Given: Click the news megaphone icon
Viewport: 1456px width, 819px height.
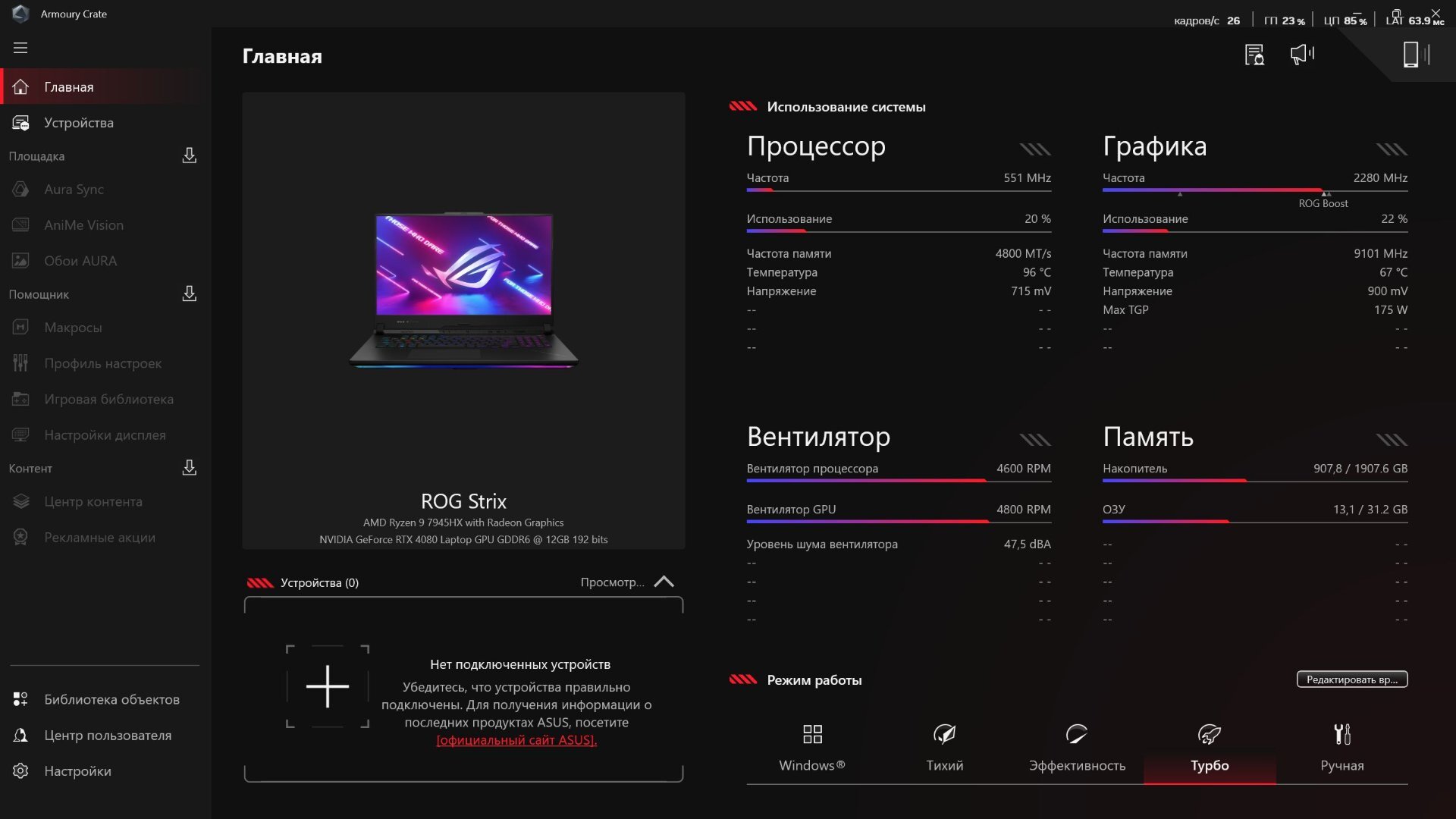Looking at the screenshot, I should (x=1302, y=54).
